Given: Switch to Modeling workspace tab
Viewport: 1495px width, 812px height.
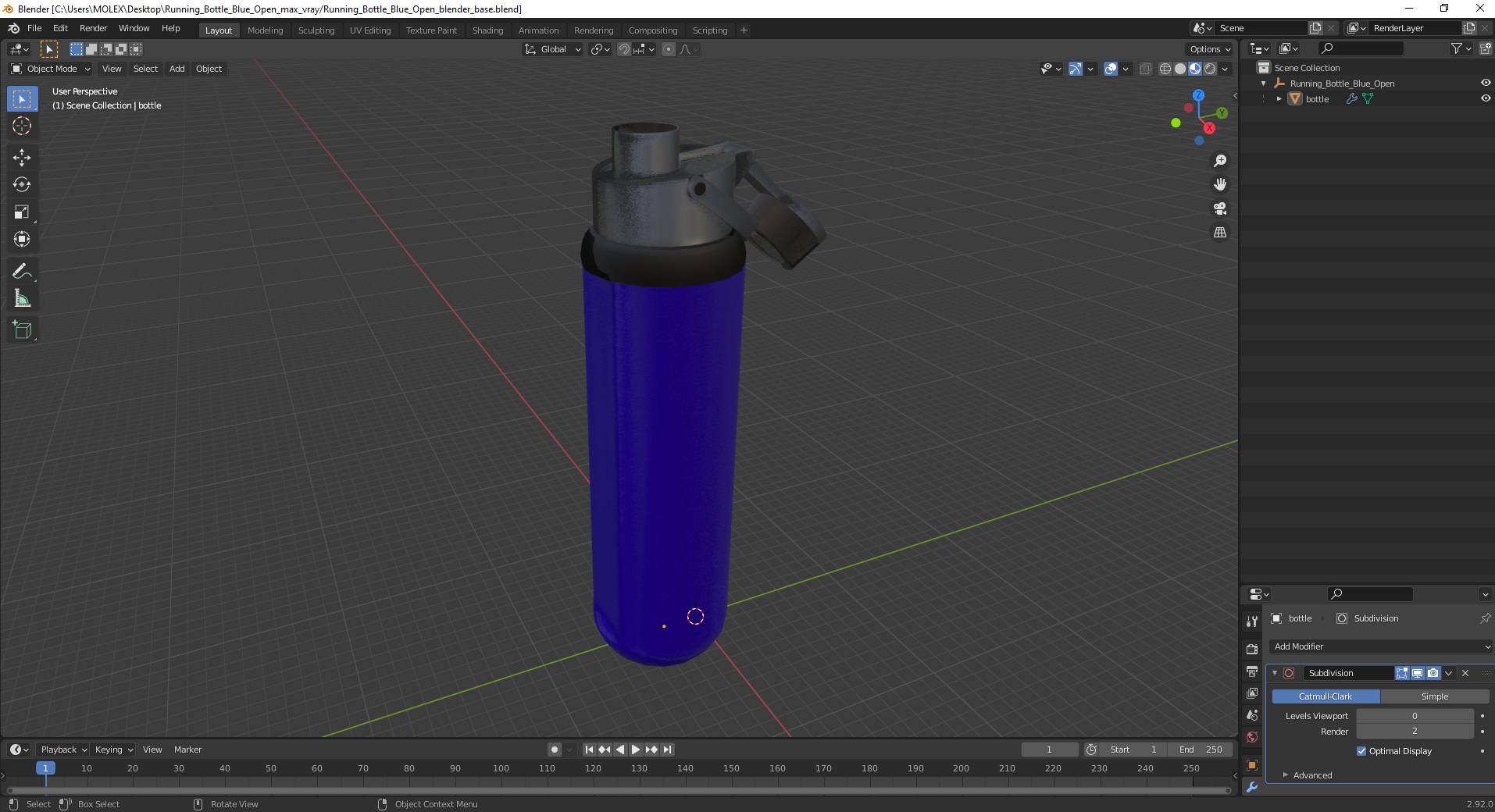Looking at the screenshot, I should point(265,30).
